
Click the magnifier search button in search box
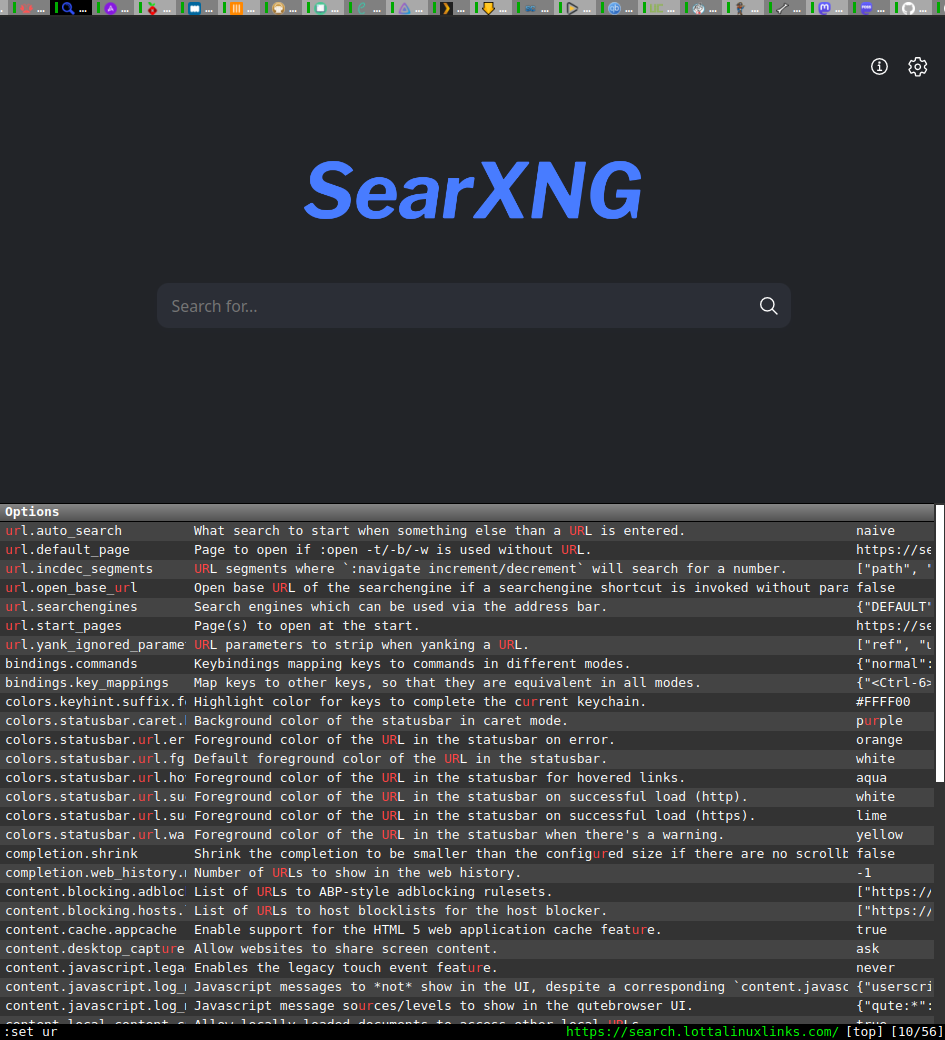(768, 306)
